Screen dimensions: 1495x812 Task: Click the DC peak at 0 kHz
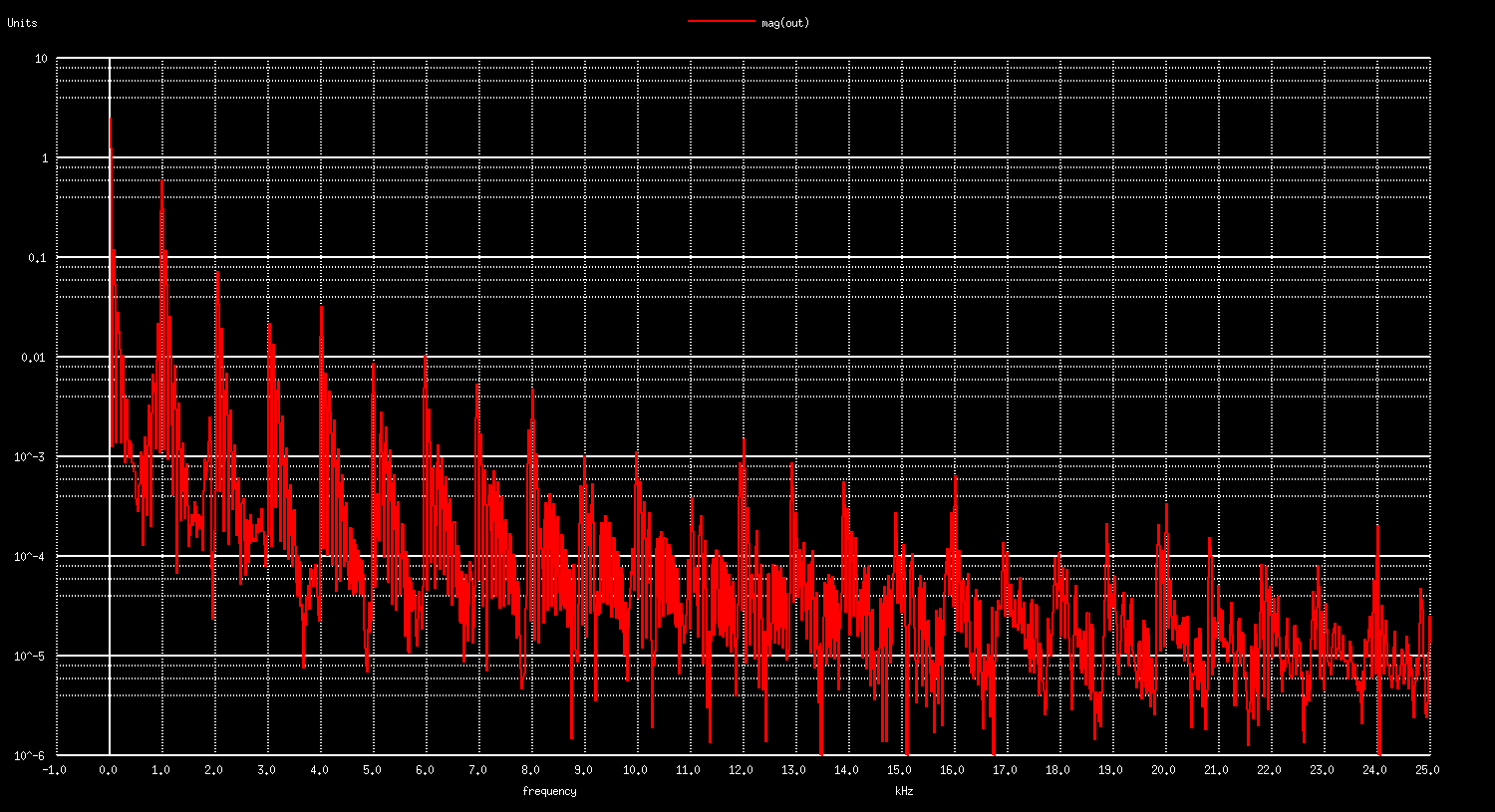point(110,120)
